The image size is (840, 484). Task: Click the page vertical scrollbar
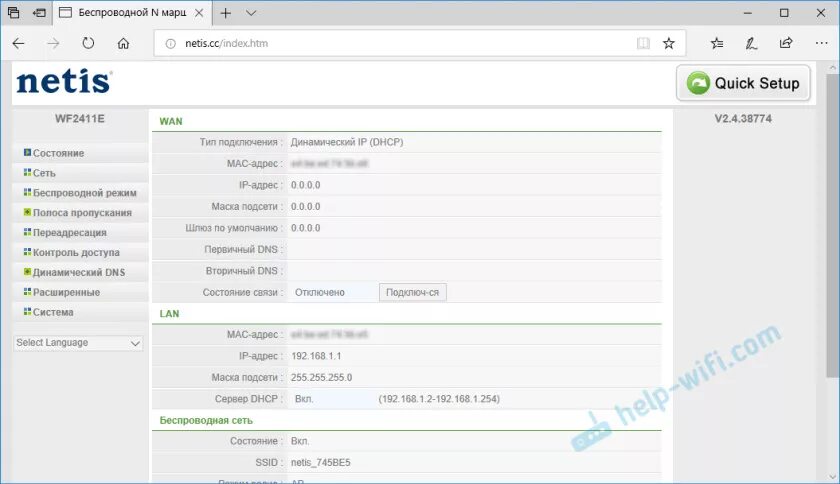pos(832,225)
